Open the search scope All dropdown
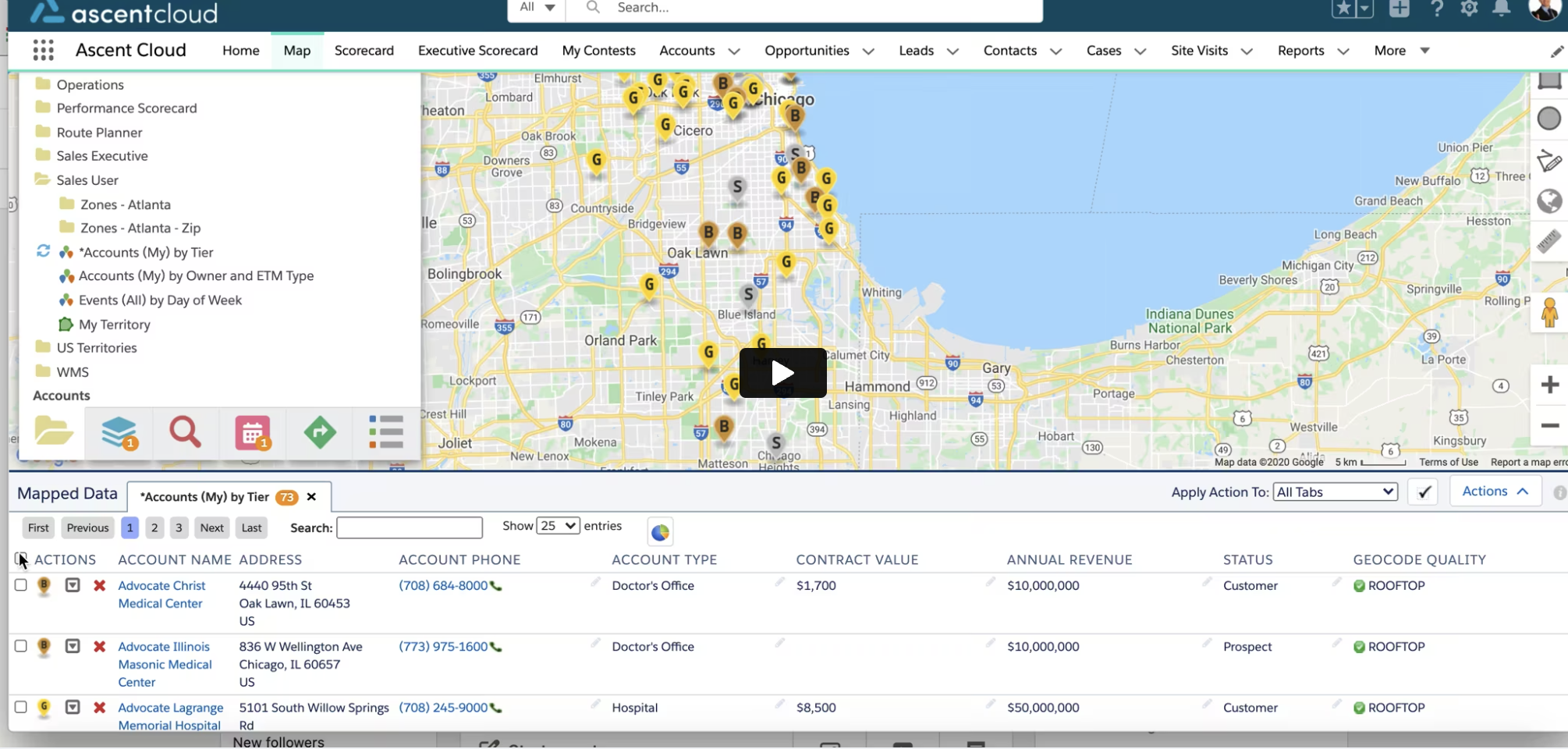The height and width of the screenshot is (749, 1568). point(537,8)
